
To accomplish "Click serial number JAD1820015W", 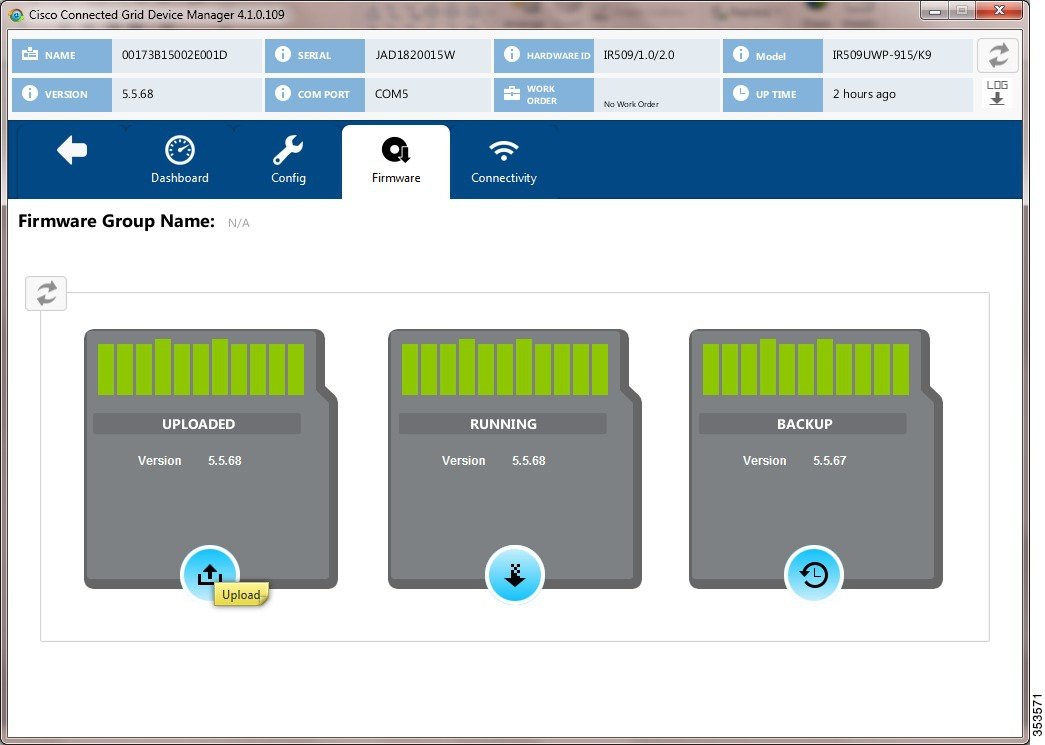I will 415,55.
